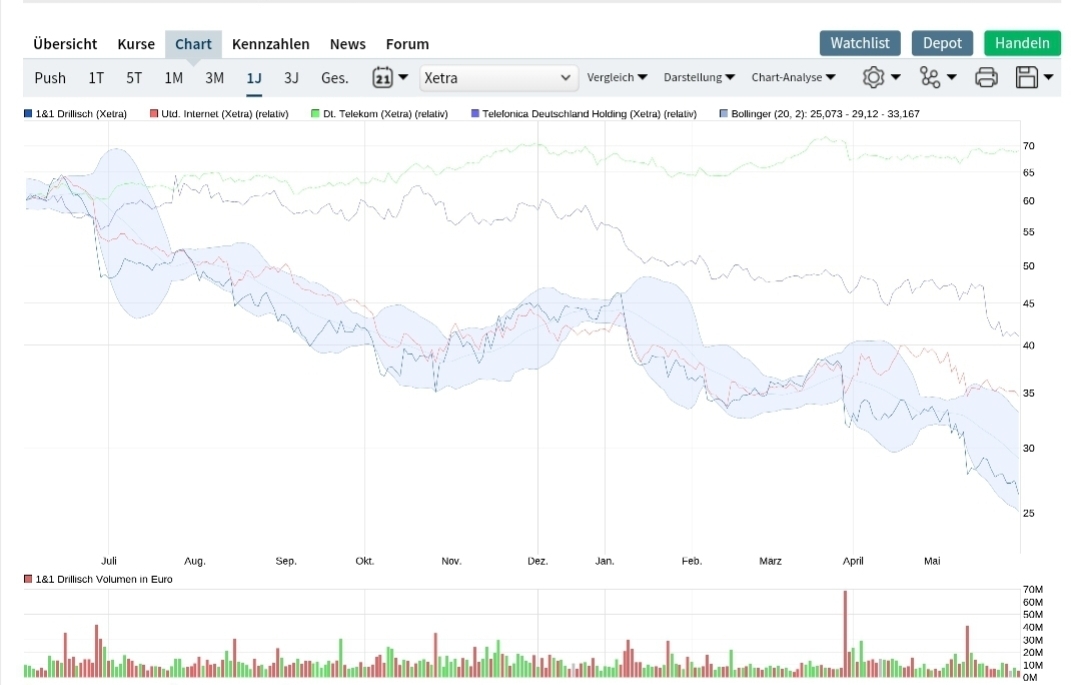This screenshot has height=685, width=1071.
Task: Click the Bollinger legend marker
Action: pos(723,114)
